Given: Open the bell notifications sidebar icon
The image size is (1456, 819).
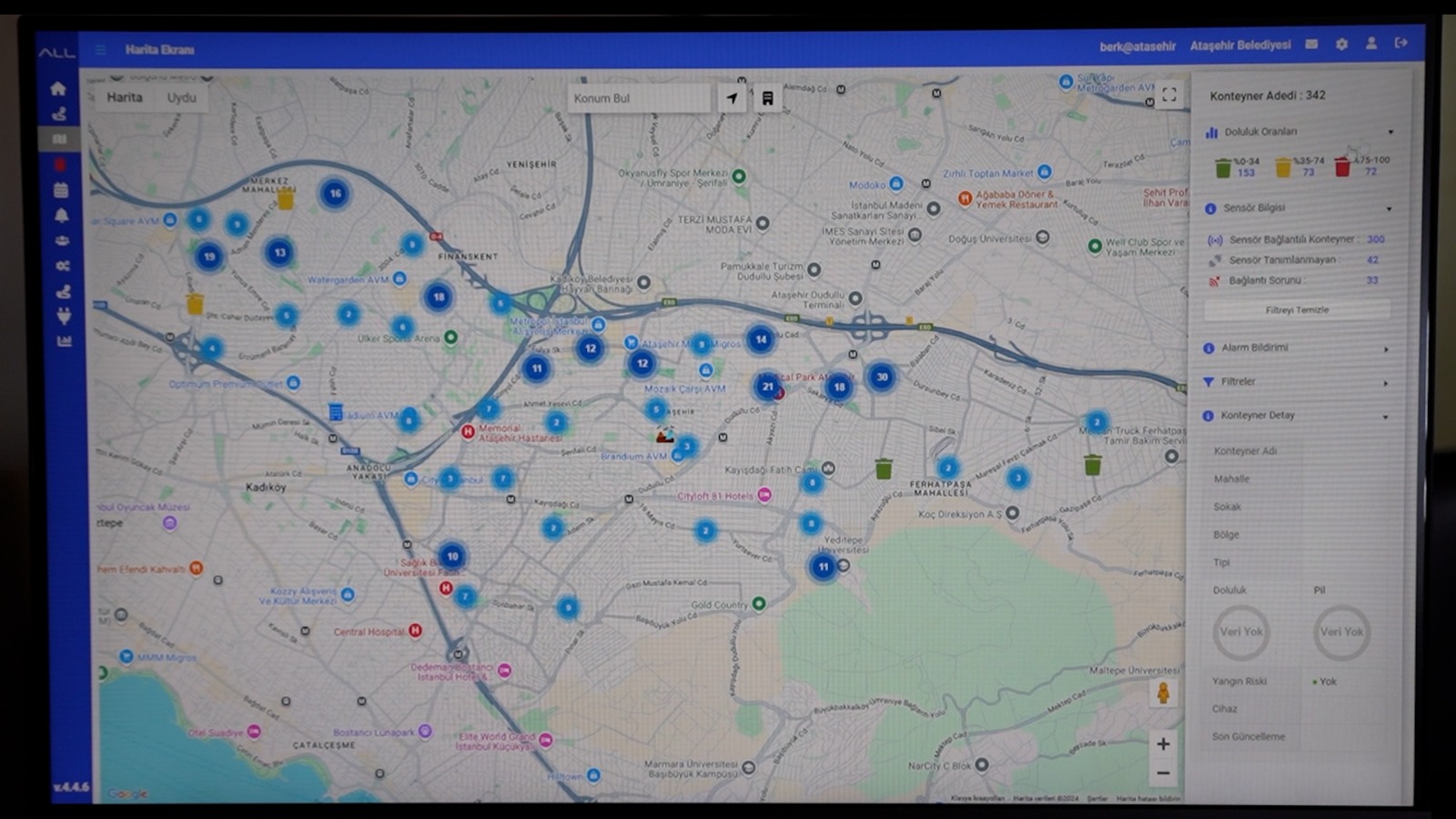Looking at the screenshot, I should (61, 216).
